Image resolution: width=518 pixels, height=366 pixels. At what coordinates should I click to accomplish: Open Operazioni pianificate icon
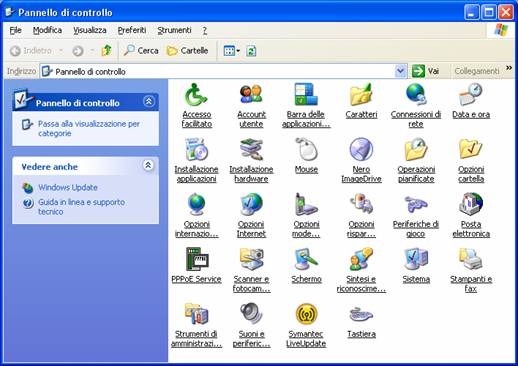click(x=416, y=149)
